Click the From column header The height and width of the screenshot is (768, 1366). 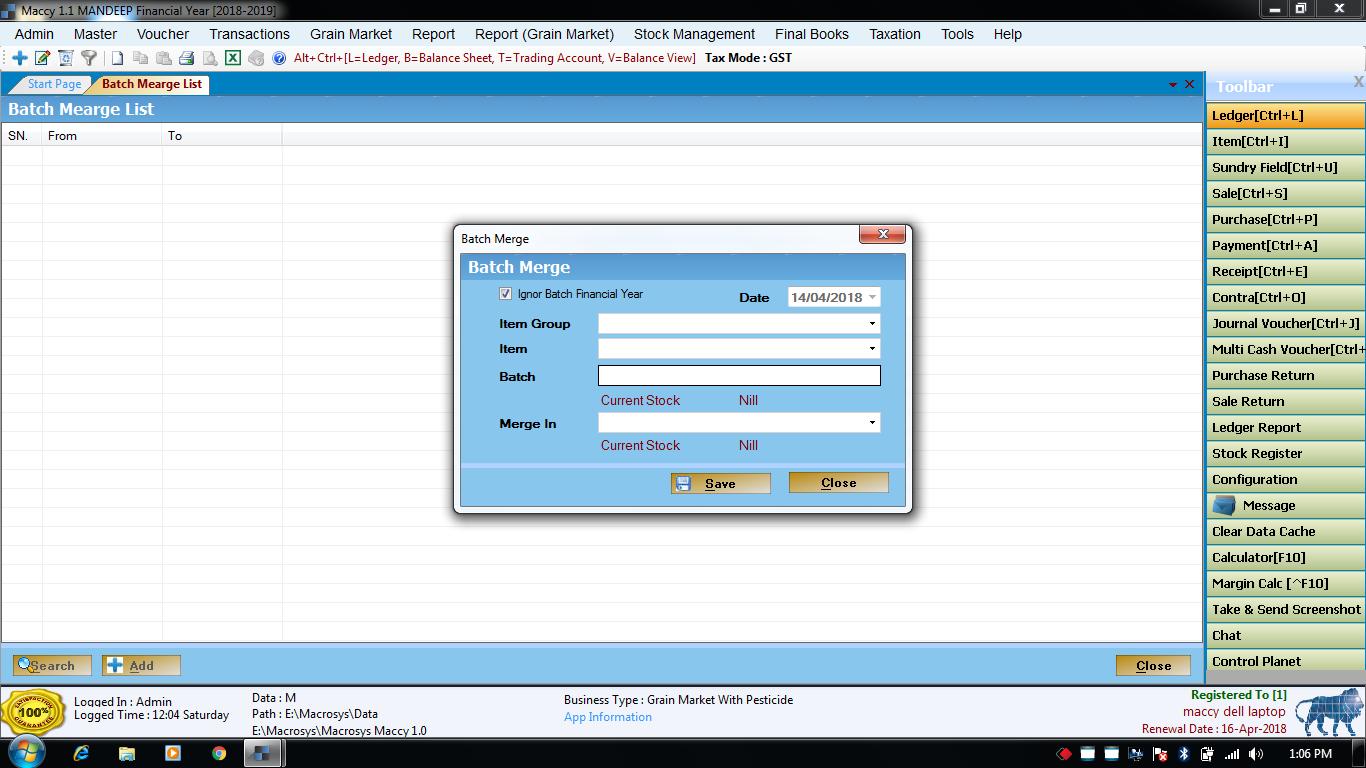point(102,136)
